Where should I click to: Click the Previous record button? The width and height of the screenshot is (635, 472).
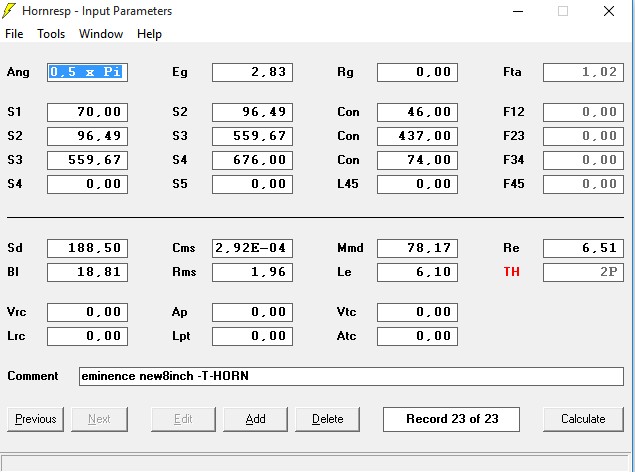pos(36,419)
